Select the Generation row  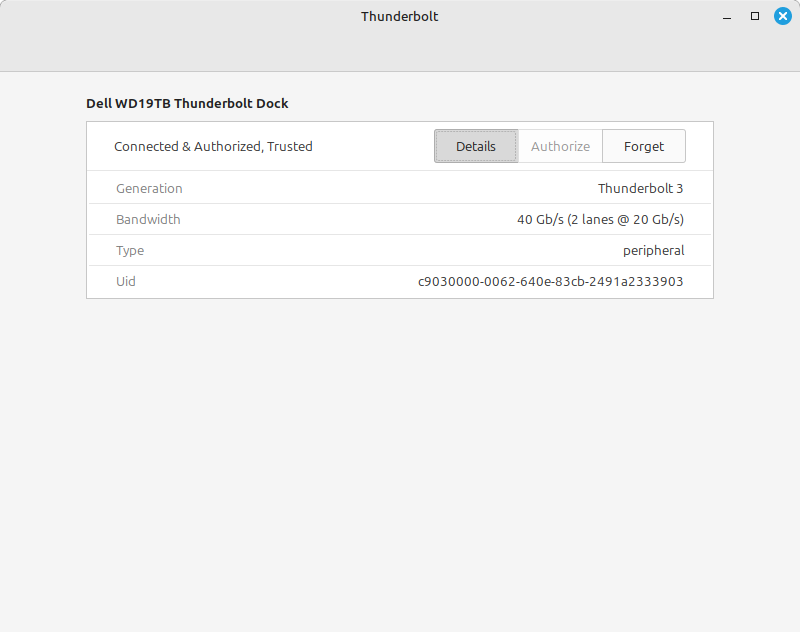(399, 188)
